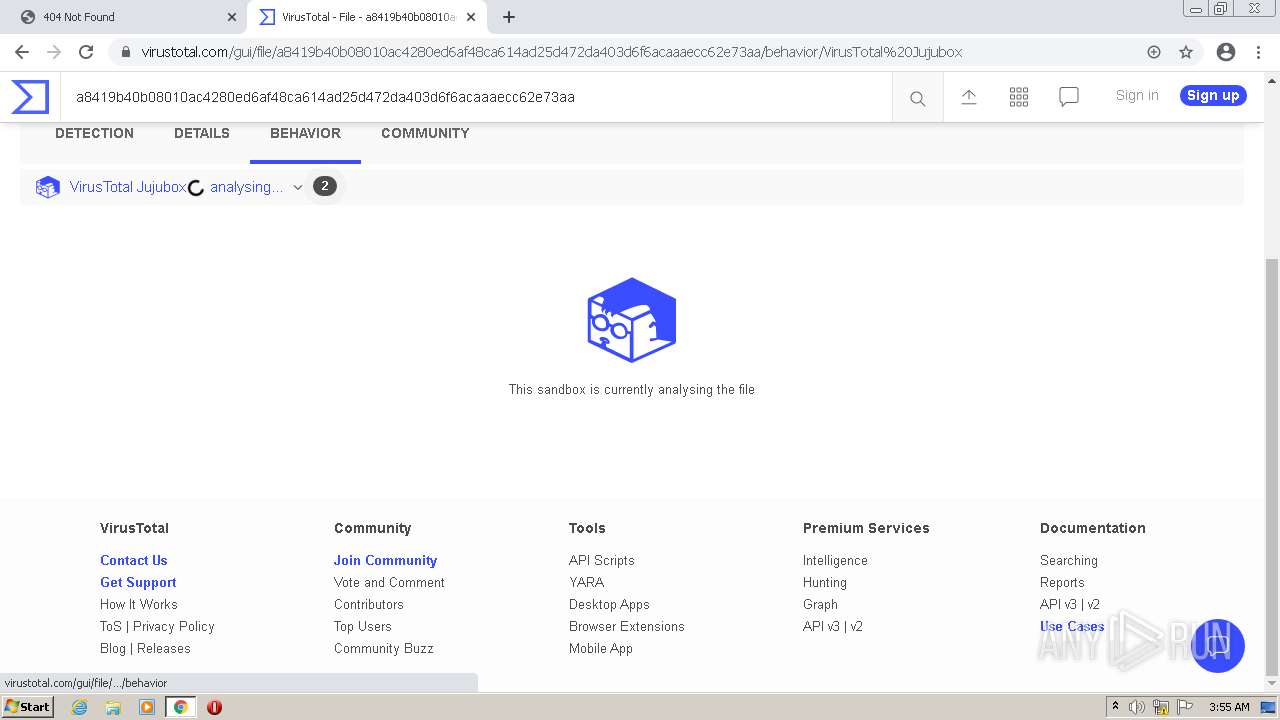Screen dimensions: 1280x720
Task: Click the search magnifier icon
Action: pyautogui.click(x=917, y=98)
